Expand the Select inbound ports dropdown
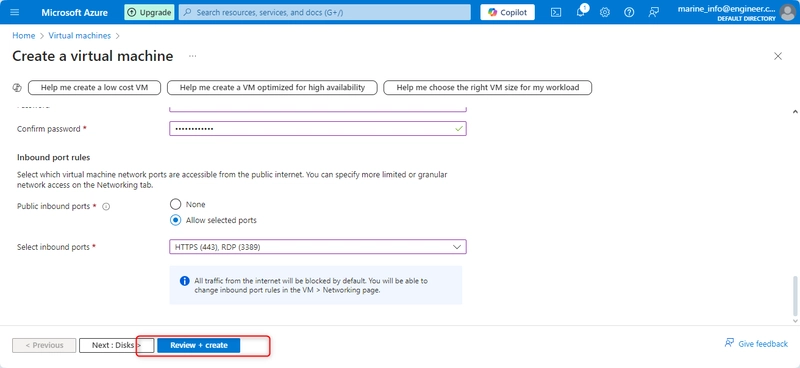This screenshot has height=368, width=800. point(318,247)
